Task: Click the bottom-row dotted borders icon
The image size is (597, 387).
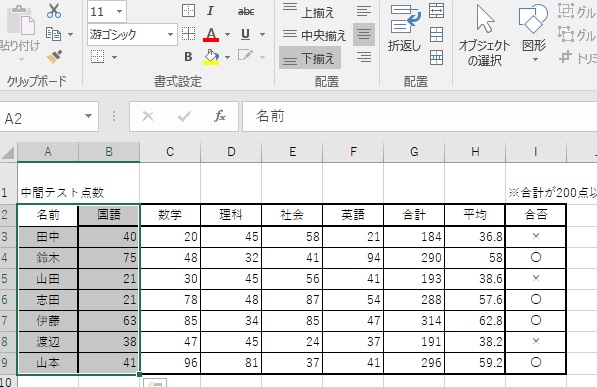Action: pos(97,57)
